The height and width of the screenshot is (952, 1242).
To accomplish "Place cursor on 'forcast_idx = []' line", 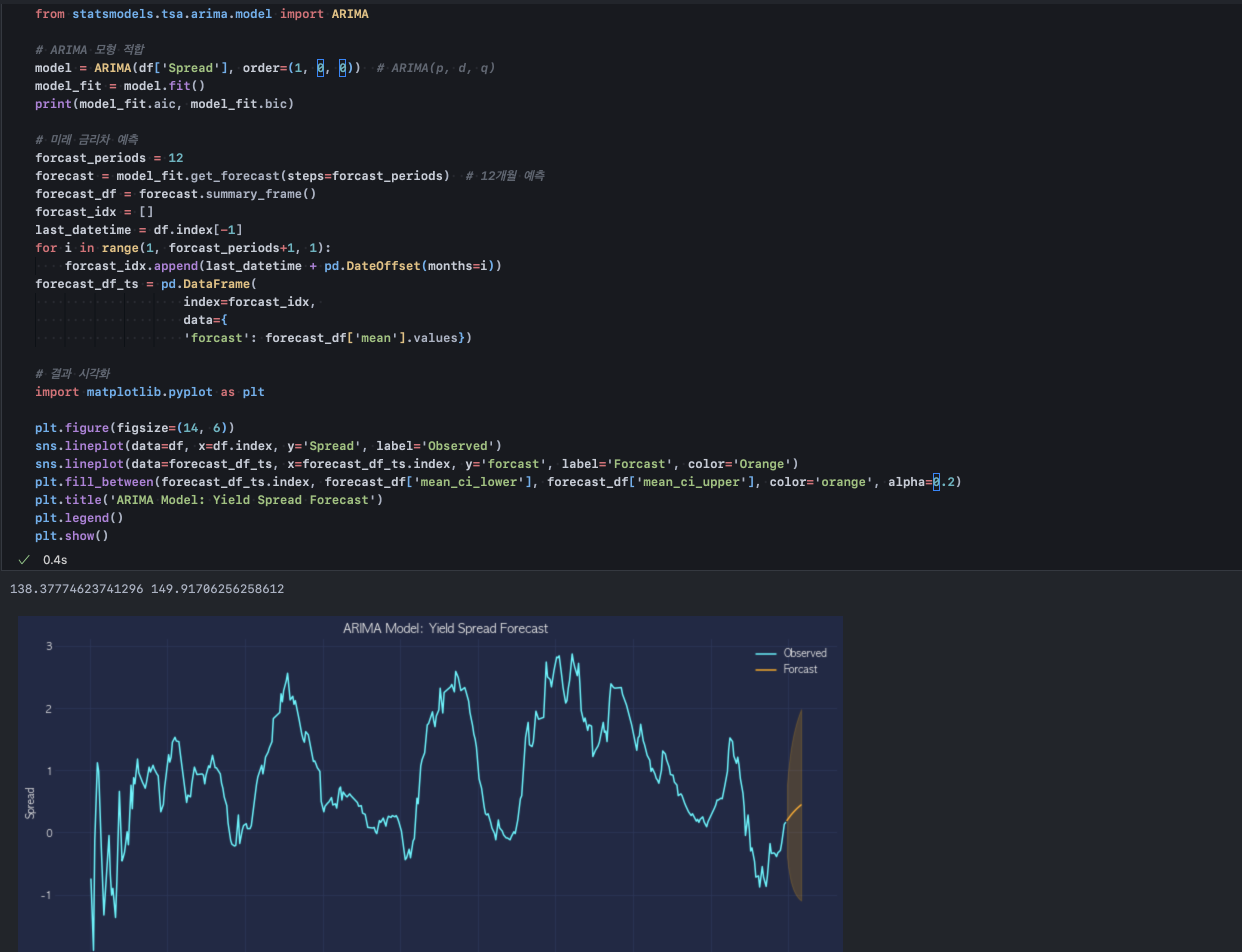I will pos(94,212).
